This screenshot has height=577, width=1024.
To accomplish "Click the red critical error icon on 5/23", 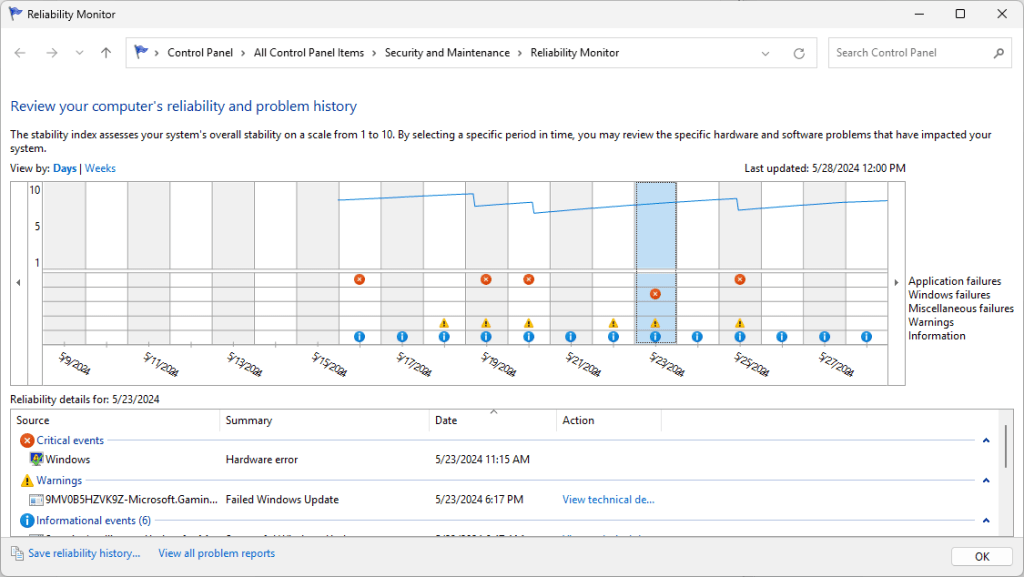I will [655, 293].
